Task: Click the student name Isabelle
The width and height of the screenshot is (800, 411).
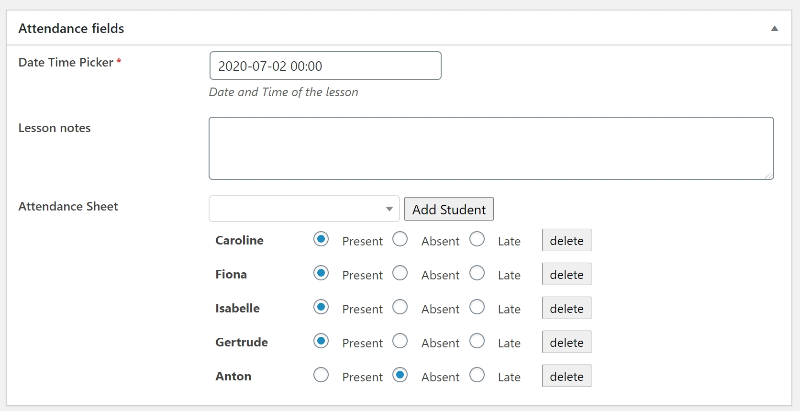Action: pos(237,308)
